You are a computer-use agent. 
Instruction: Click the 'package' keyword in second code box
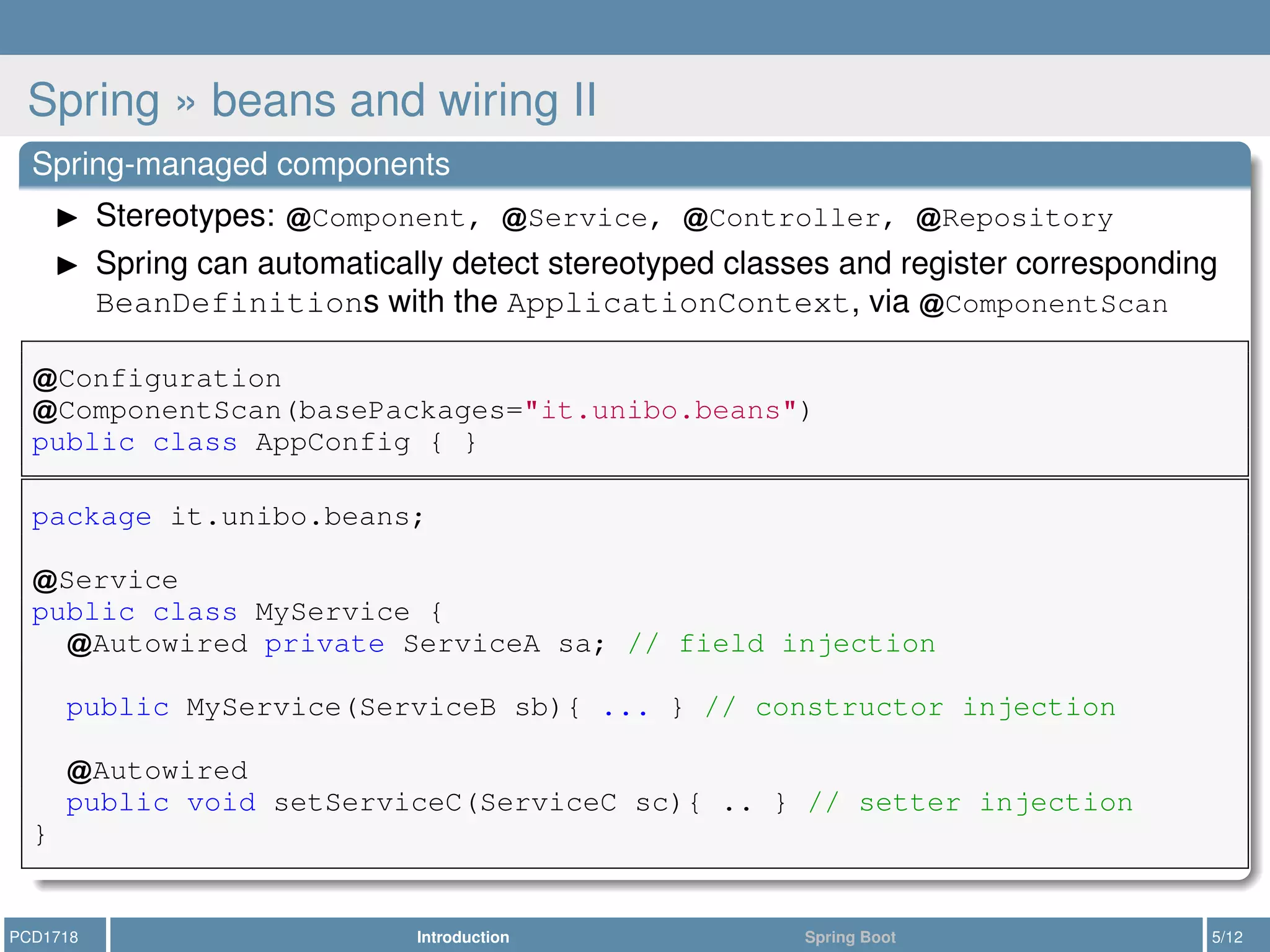(x=92, y=517)
